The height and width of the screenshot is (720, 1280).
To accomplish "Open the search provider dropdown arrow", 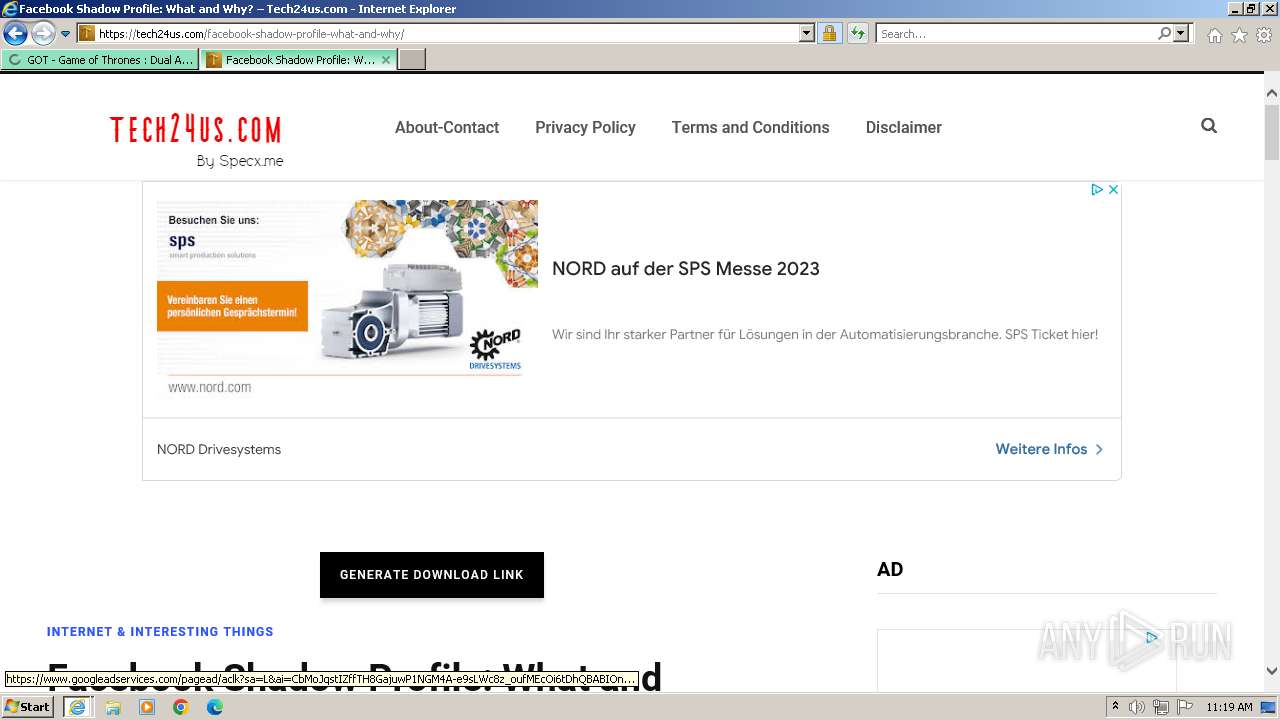I will tap(1181, 34).
